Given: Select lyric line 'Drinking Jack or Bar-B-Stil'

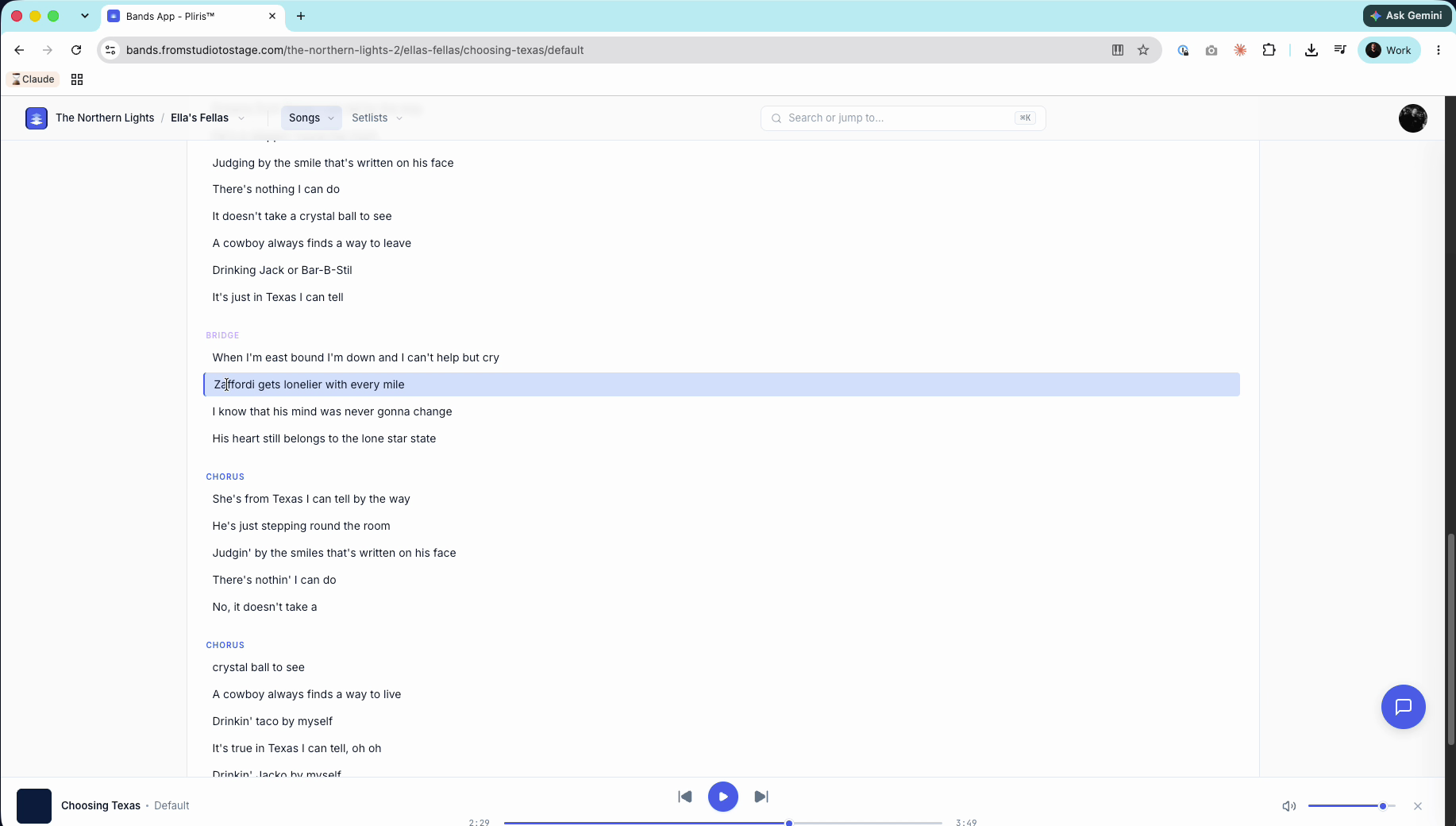Looking at the screenshot, I should coord(282,270).
